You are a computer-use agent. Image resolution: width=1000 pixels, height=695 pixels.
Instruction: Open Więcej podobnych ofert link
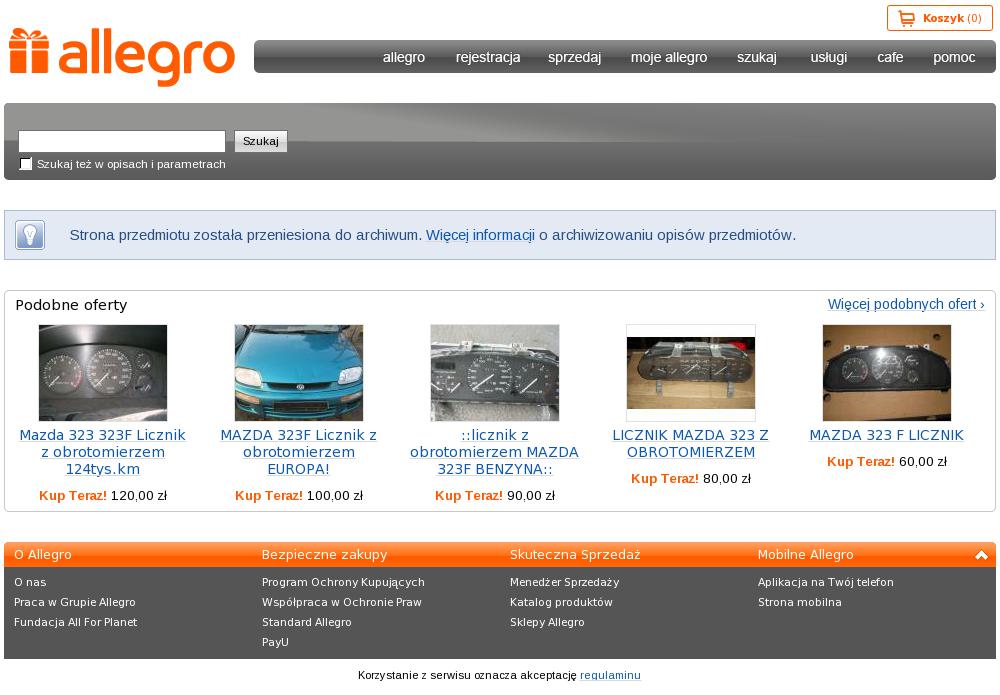(x=906, y=304)
